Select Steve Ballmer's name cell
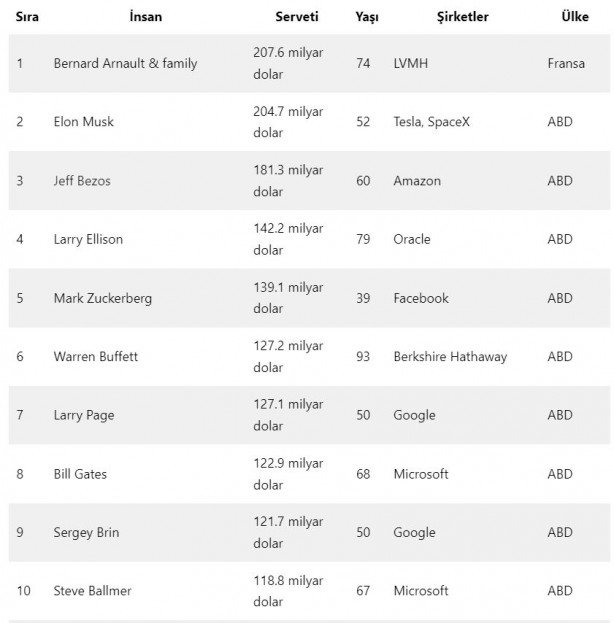The height and width of the screenshot is (623, 614). tap(92, 591)
